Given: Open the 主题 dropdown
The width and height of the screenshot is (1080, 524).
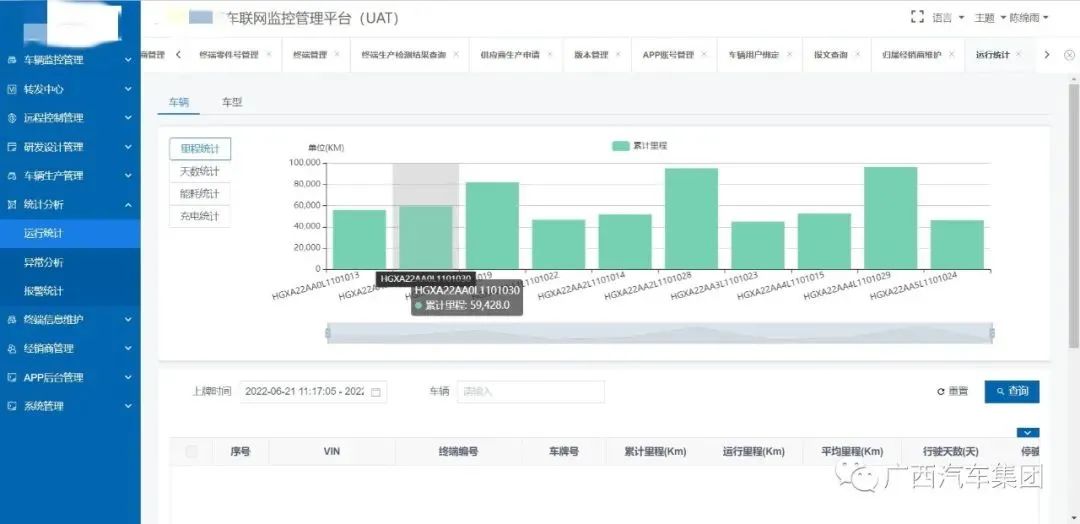Looking at the screenshot, I should 990,18.
